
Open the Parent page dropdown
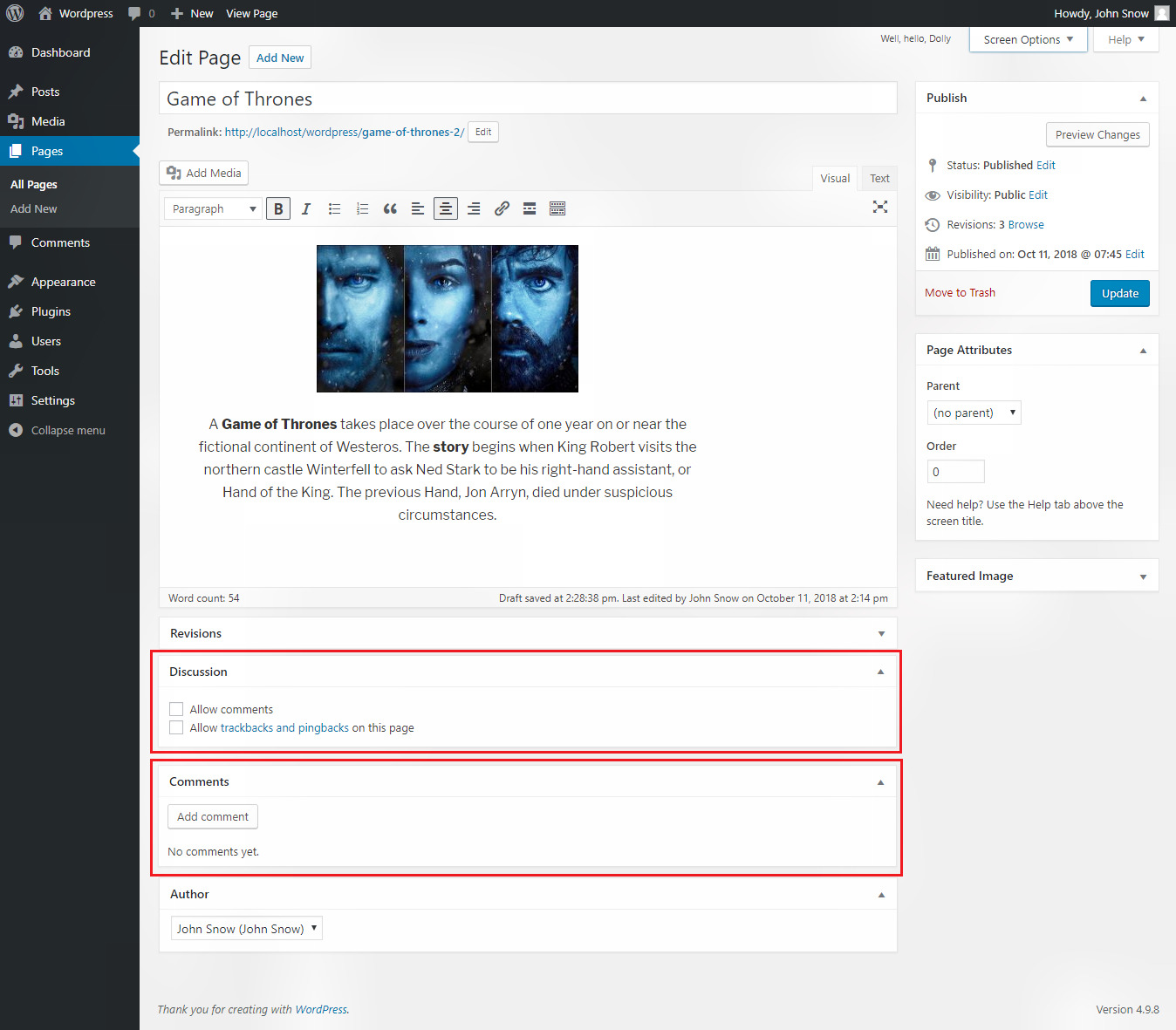click(974, 413)
